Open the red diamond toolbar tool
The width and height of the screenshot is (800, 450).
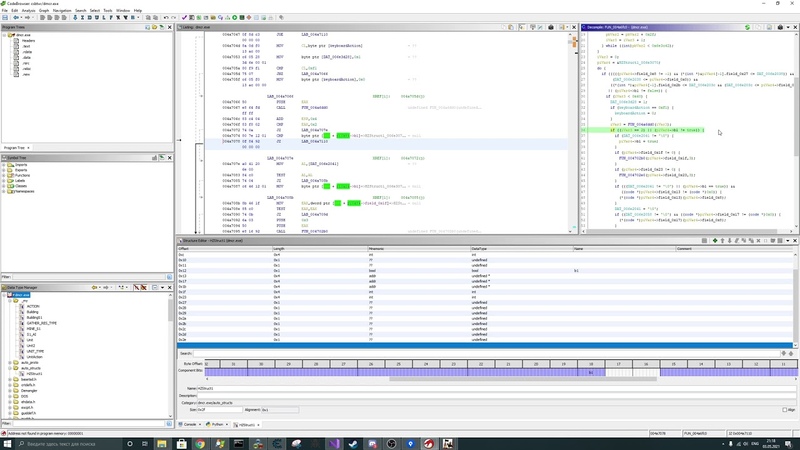(x=249, y=17)
